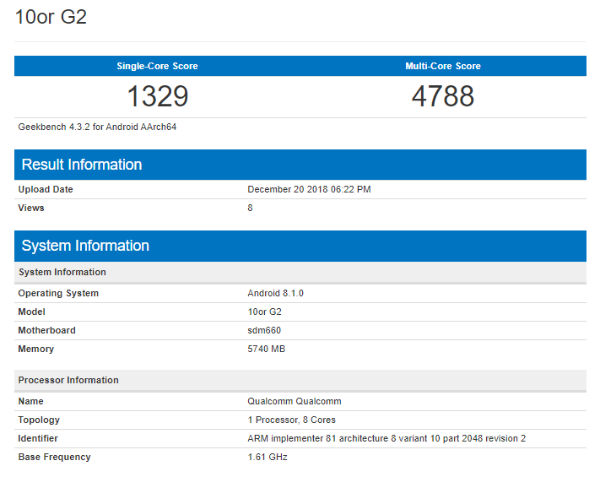Viewport: 600px width, 477px height.
Task: Select the multi-core score 4788
Action: coord(443,96)
